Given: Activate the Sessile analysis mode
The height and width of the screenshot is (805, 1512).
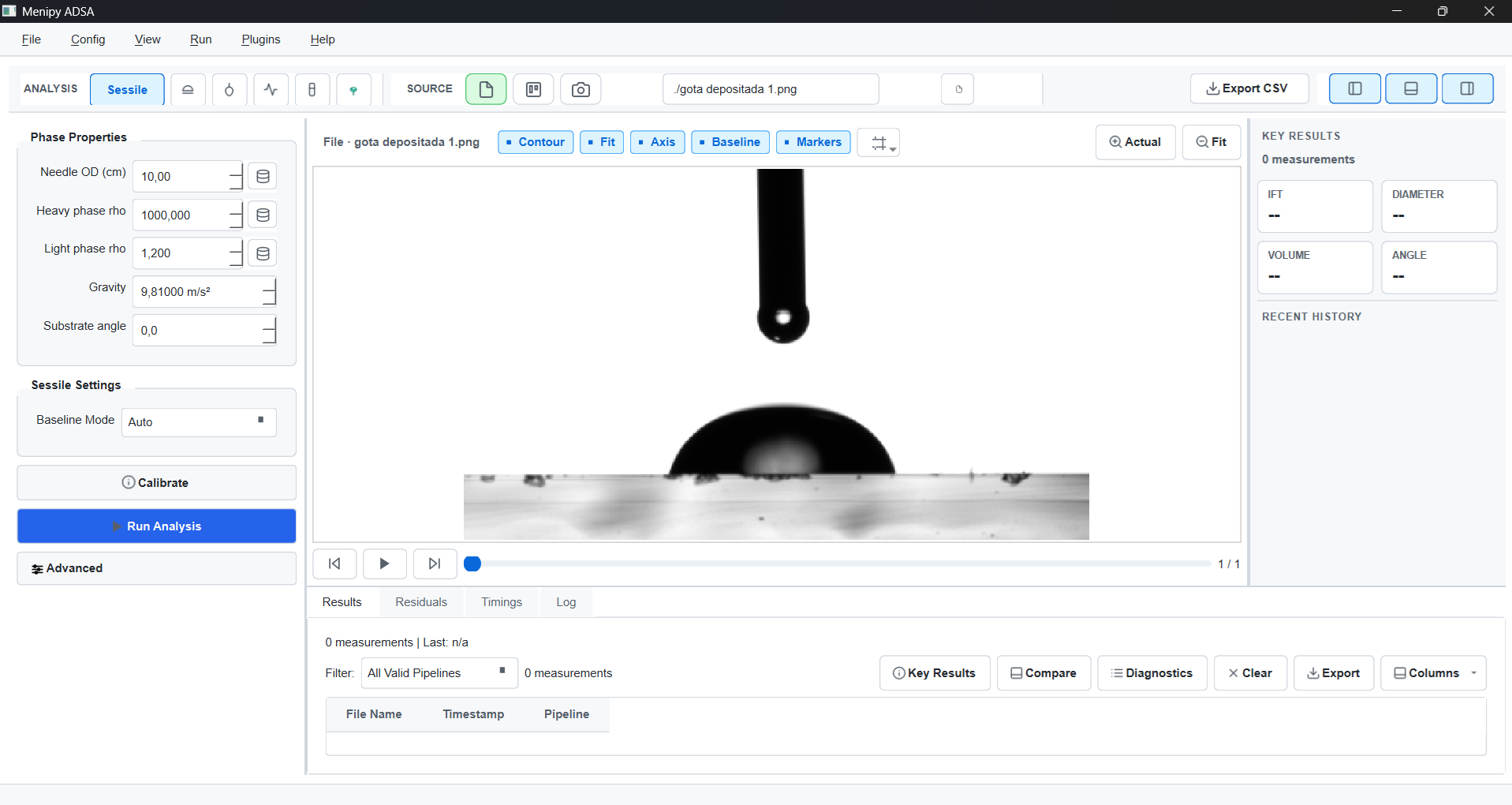Looking at the screenshot, I should point(127,89).
